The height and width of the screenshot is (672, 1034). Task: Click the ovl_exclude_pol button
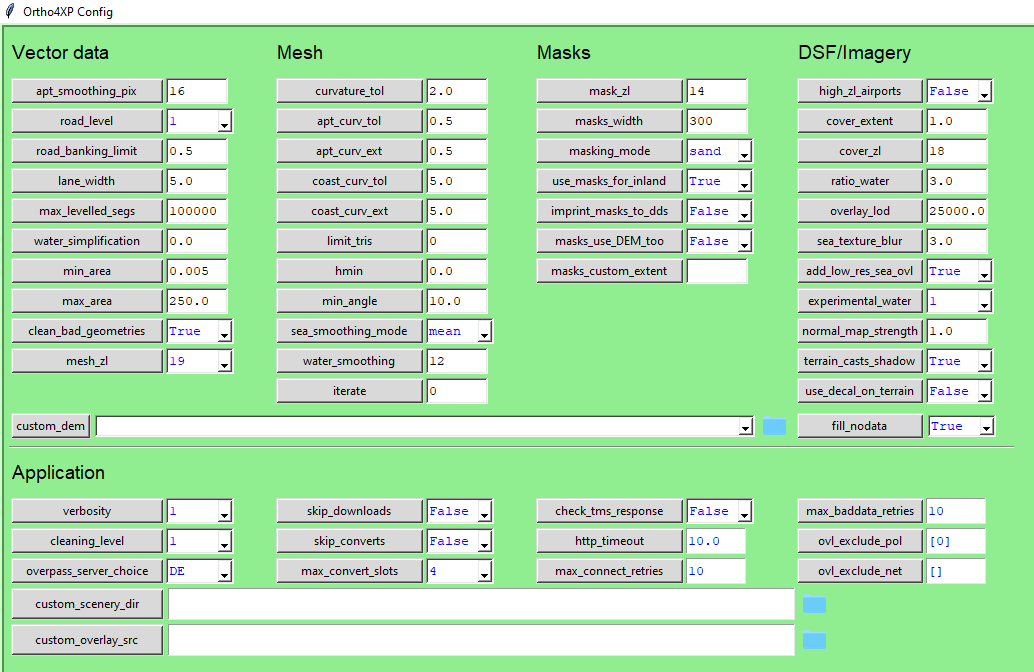860,541
